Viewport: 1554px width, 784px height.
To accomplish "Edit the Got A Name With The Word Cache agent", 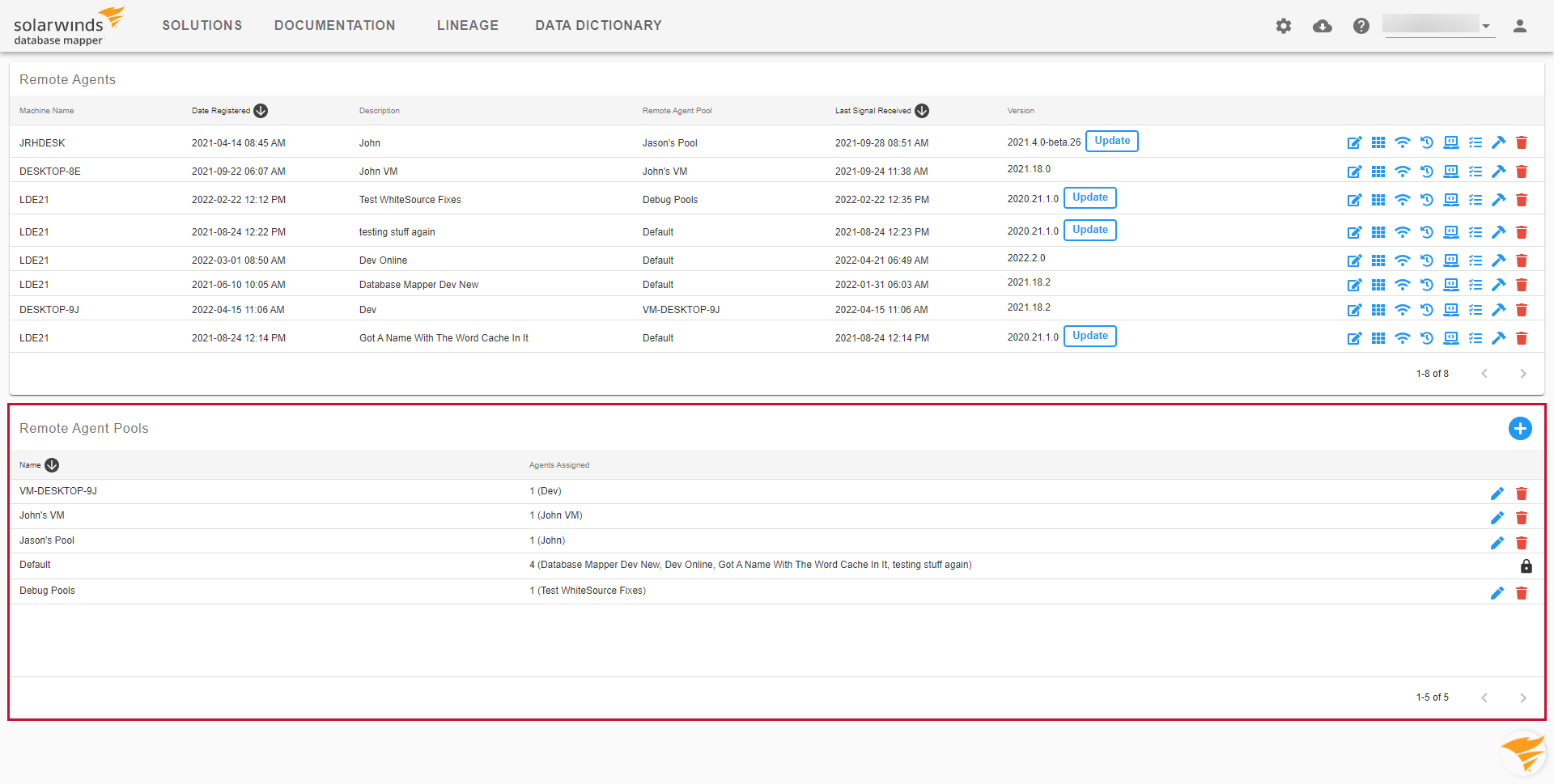I will click(1354, 338).
